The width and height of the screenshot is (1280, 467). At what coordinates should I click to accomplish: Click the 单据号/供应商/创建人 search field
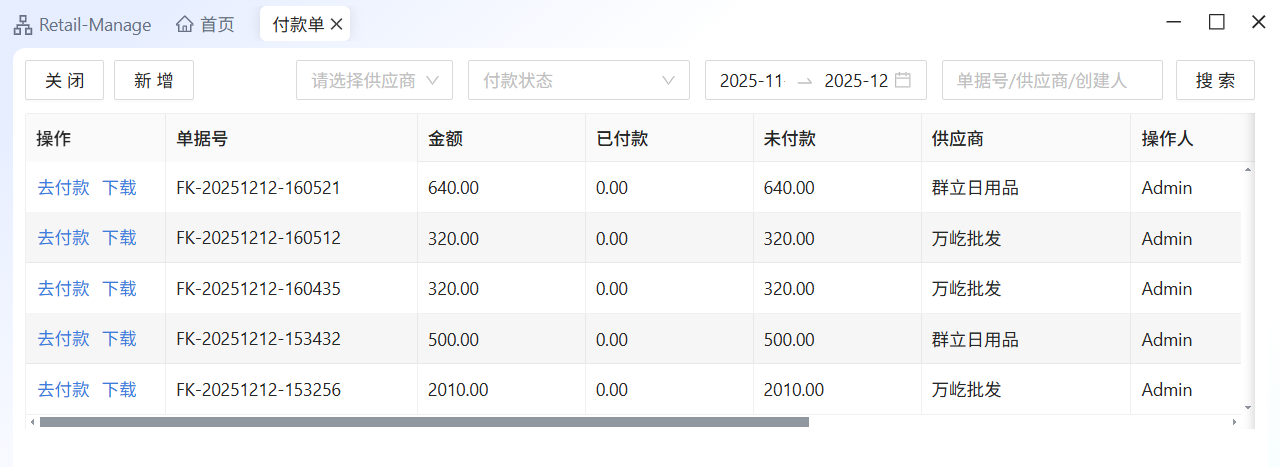[x=1051, y=81]
